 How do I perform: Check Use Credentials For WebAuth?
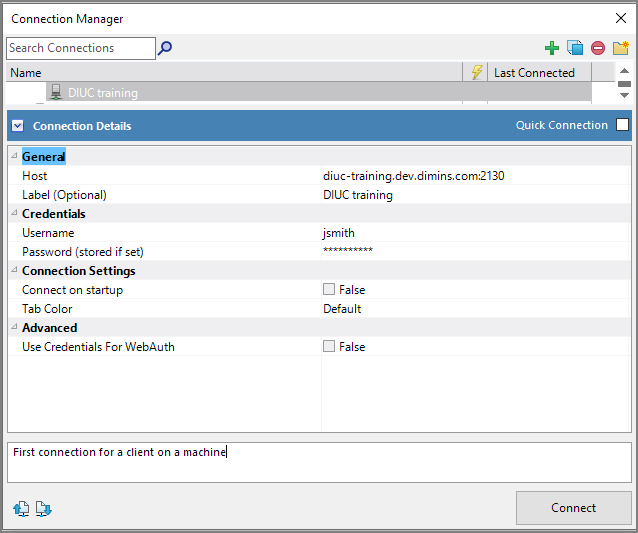coord(329,347)
